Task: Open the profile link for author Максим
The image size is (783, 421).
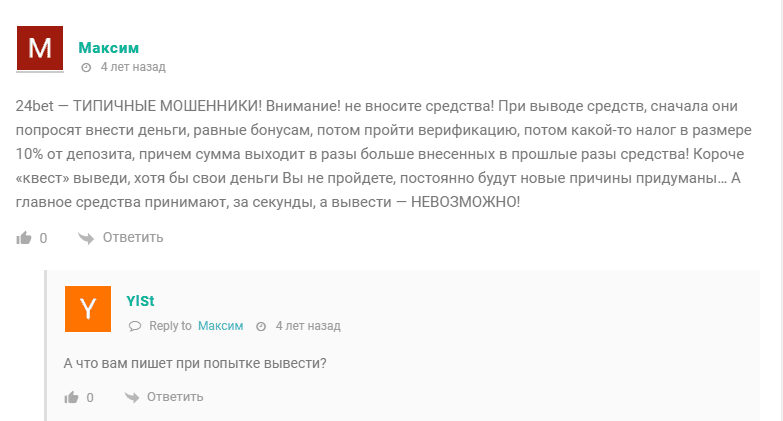Action: [x=108, y=48]
